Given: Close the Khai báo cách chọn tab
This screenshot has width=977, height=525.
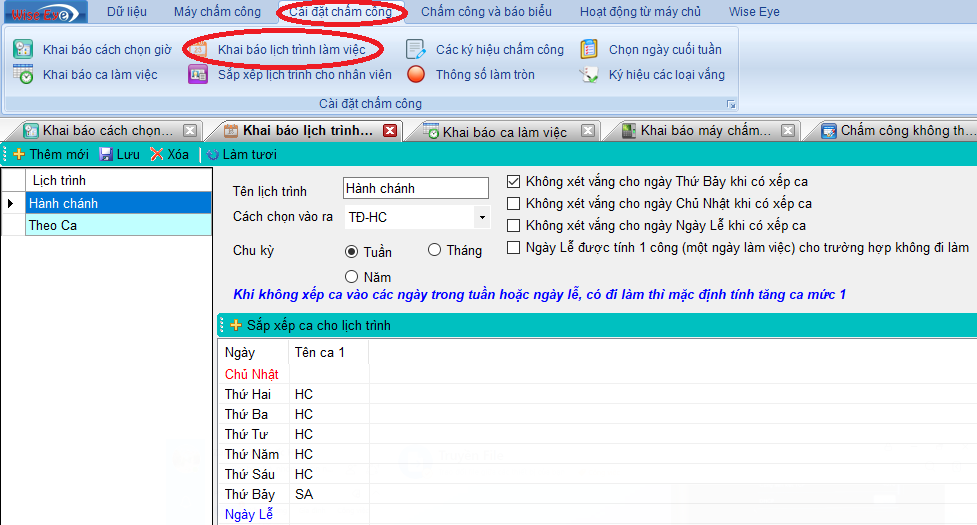Looking at the screenshot, I should coord(190,130).
